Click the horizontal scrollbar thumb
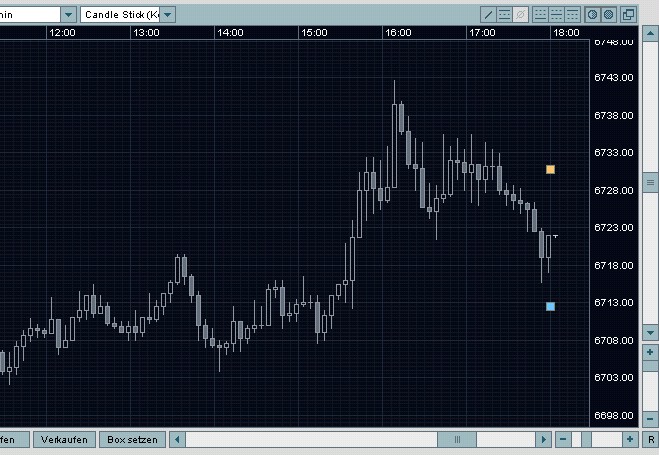The width and height of the screenshot is (659, 455). (457, 439)
